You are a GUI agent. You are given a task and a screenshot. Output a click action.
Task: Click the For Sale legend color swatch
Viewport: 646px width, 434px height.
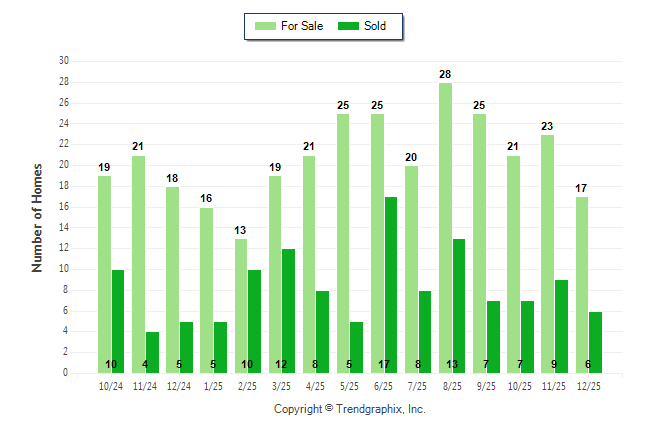pos(266,26)
